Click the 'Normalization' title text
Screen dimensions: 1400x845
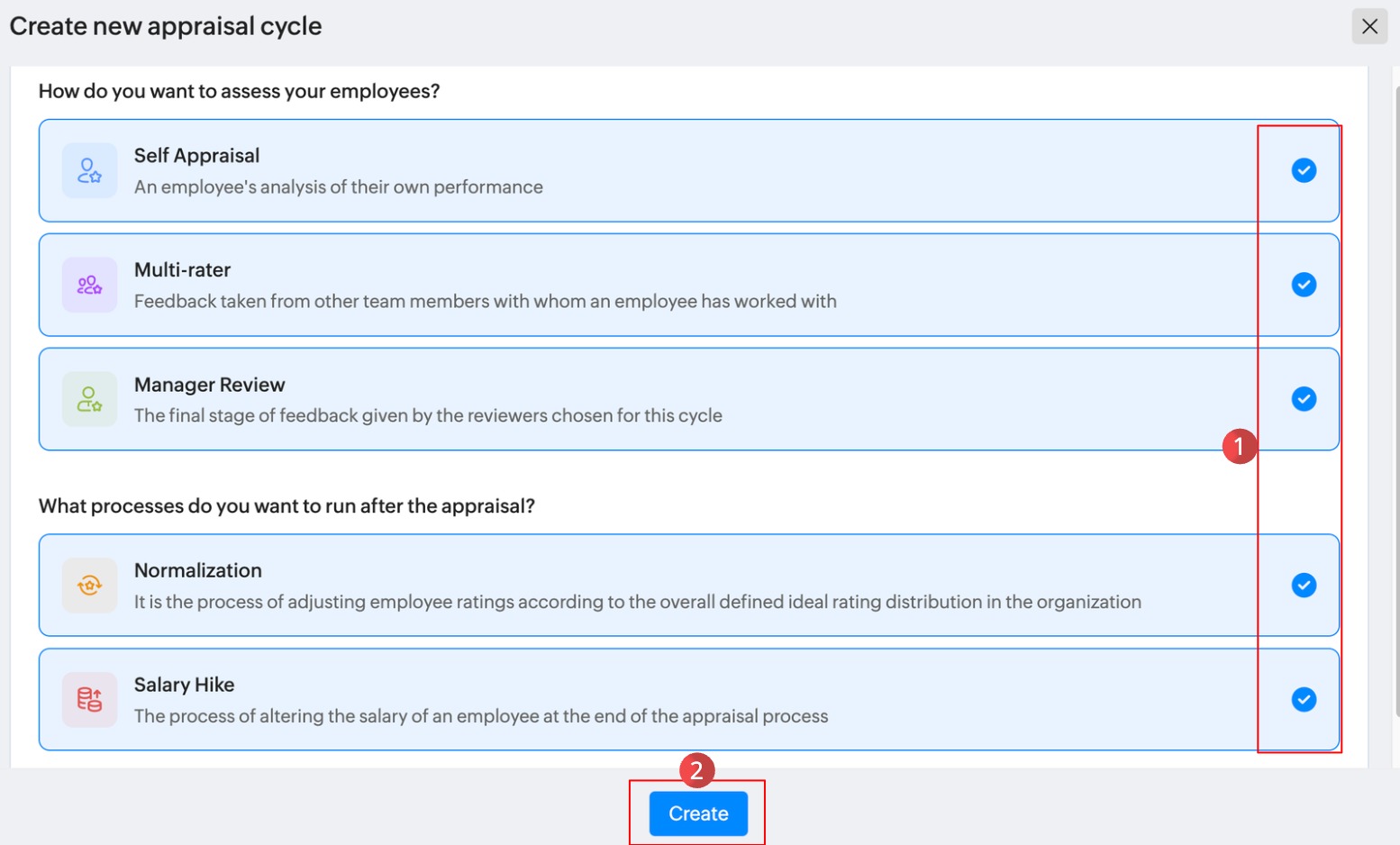pos(198,570)
